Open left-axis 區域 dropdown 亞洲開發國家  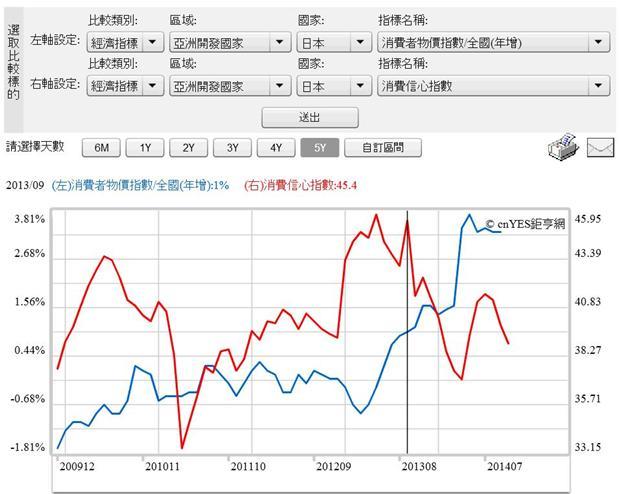point(230,42)
